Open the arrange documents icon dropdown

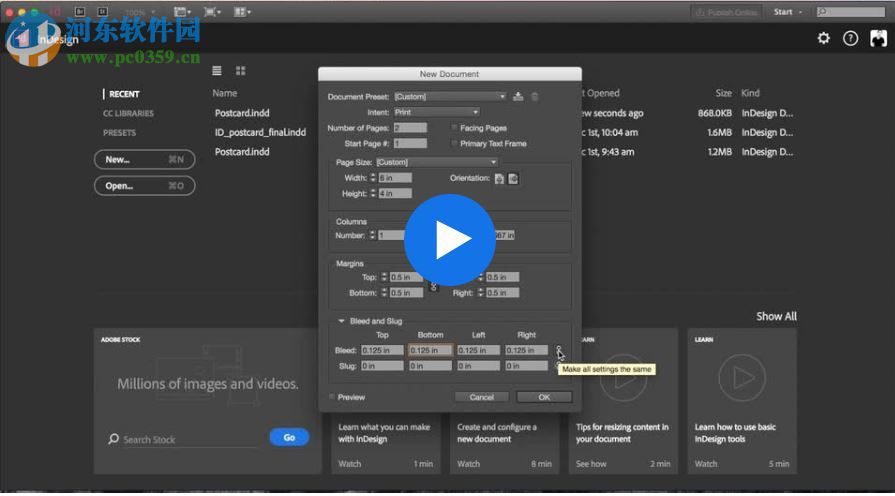coord(243,11)
